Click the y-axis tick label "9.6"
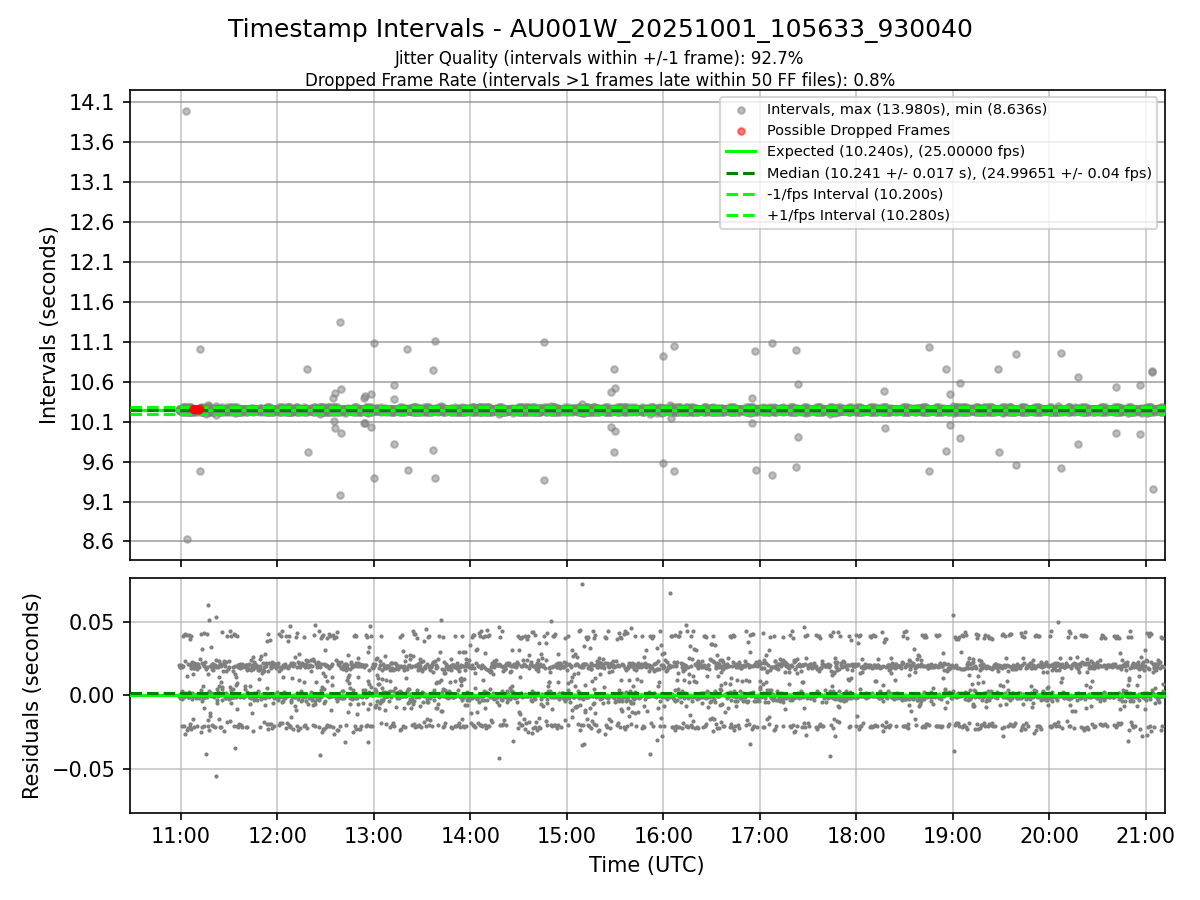The width and height of the screenshot is (1200, 900). pyautogui.click(x=99, y=463)
